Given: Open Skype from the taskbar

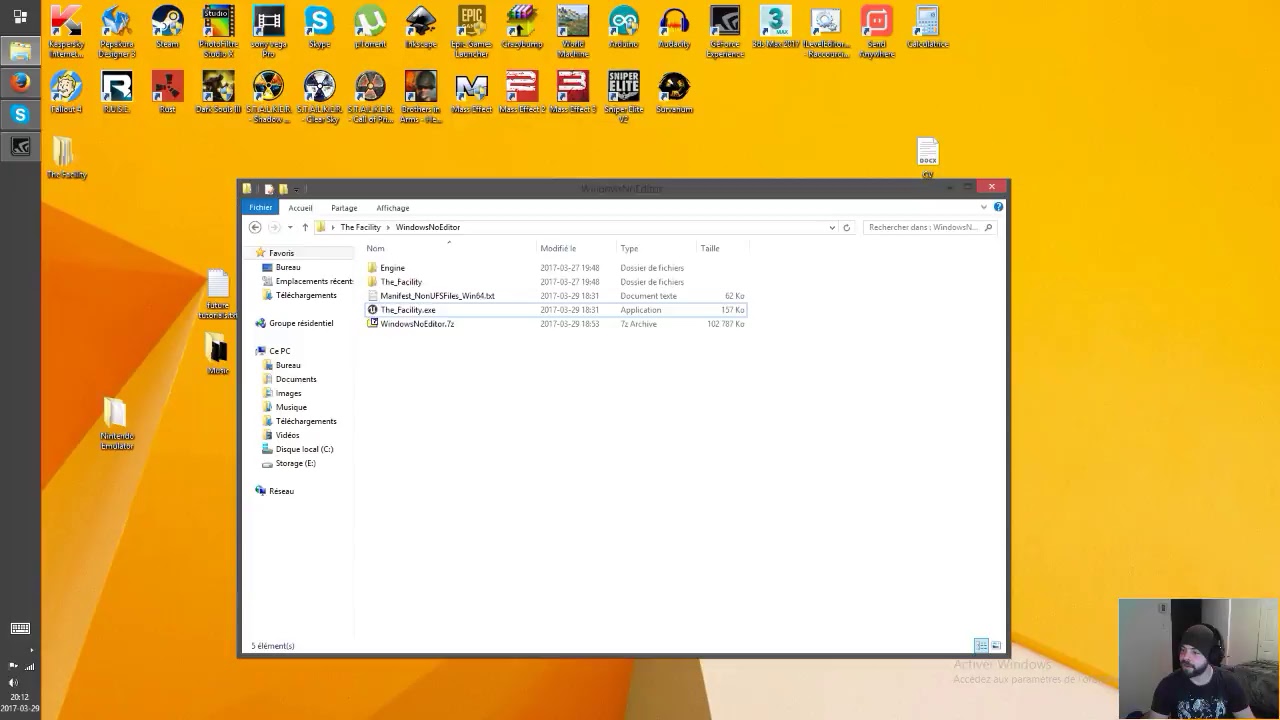Looking at the screenshot, I should tap(20, 115).
